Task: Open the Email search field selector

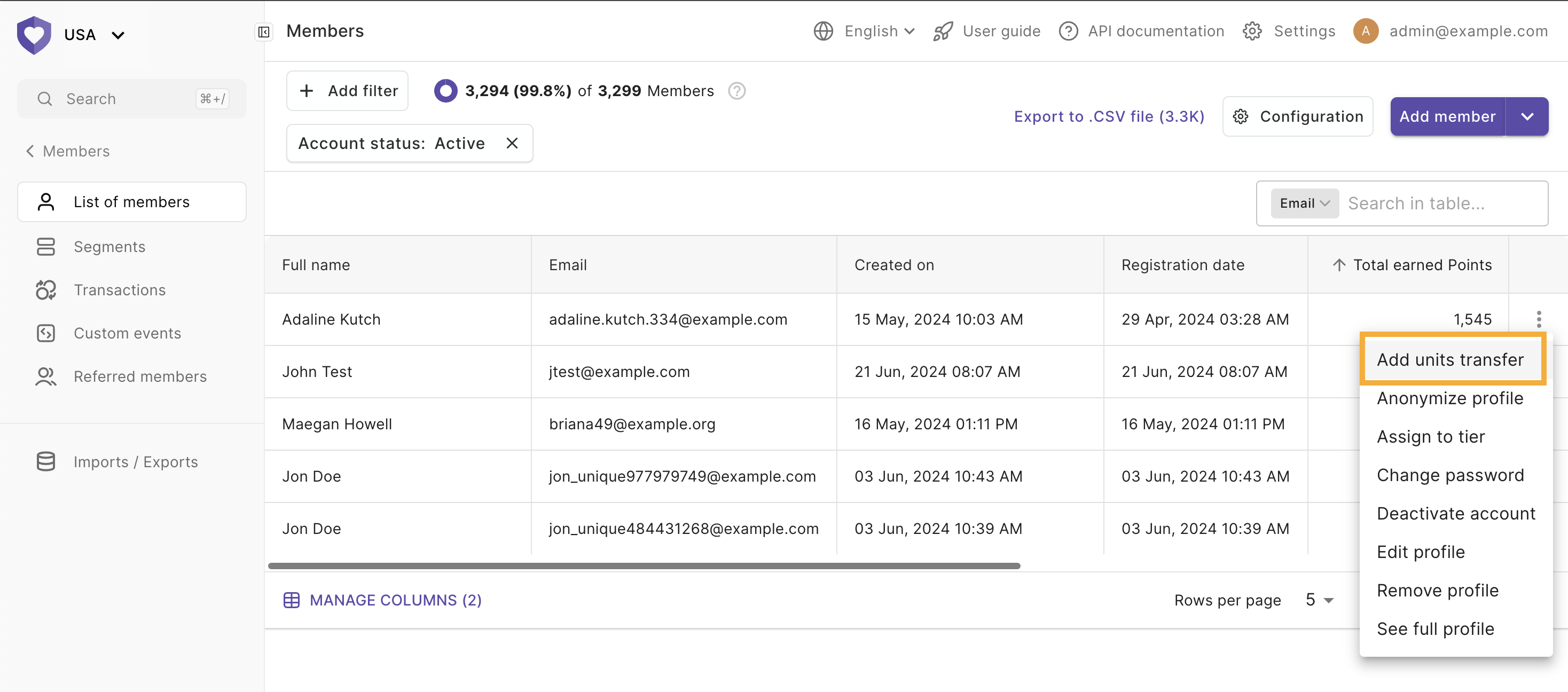Action: tap(1304, 203)
